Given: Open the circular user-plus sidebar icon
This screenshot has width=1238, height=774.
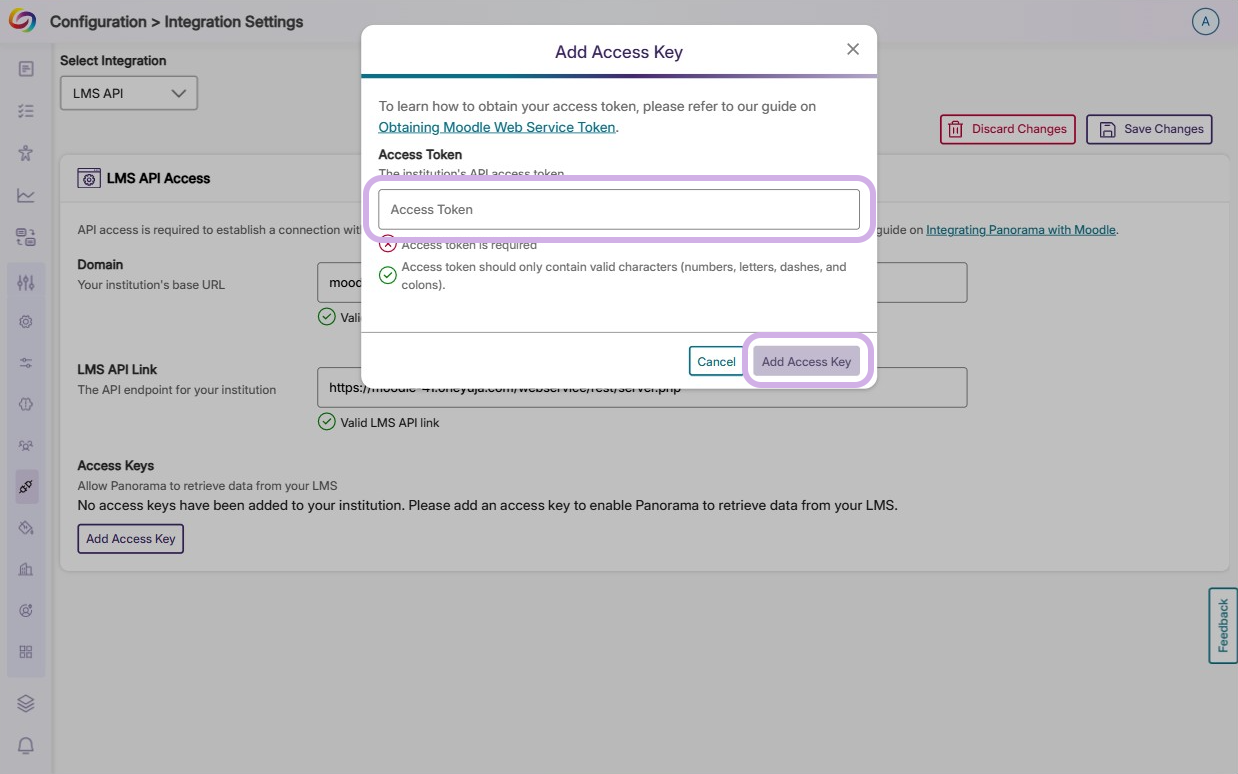Looking at the screenshot, I should click(x=26, y=610).
